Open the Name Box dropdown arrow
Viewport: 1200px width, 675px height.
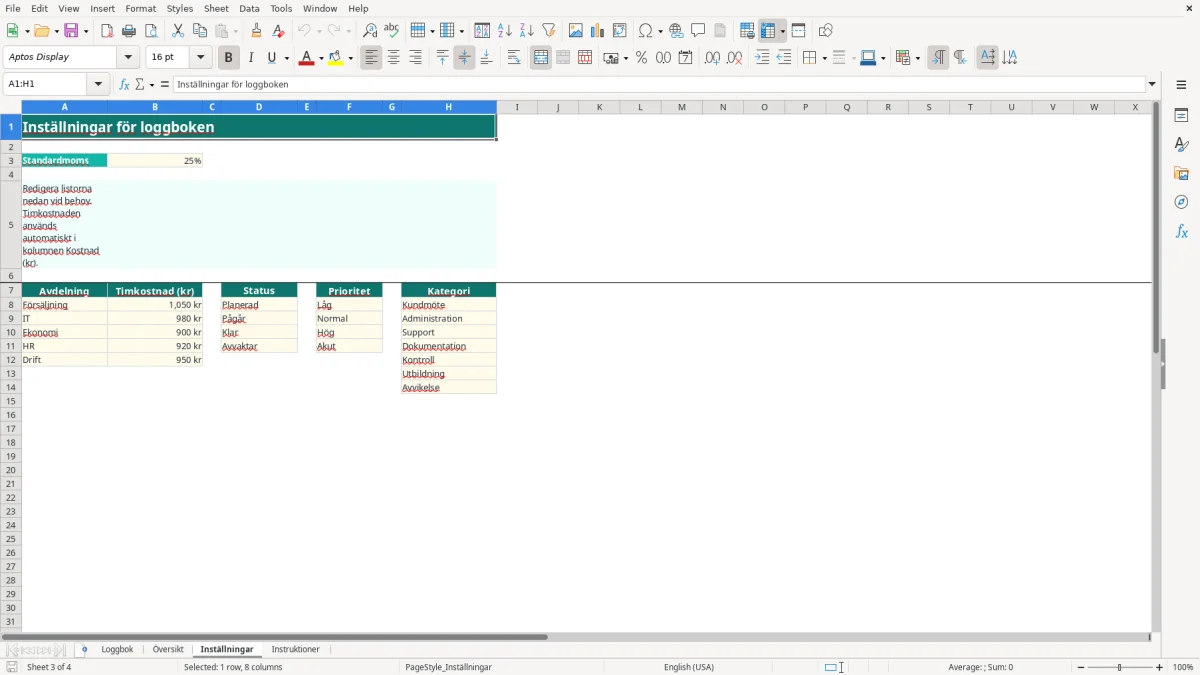[x=99, y=85]
